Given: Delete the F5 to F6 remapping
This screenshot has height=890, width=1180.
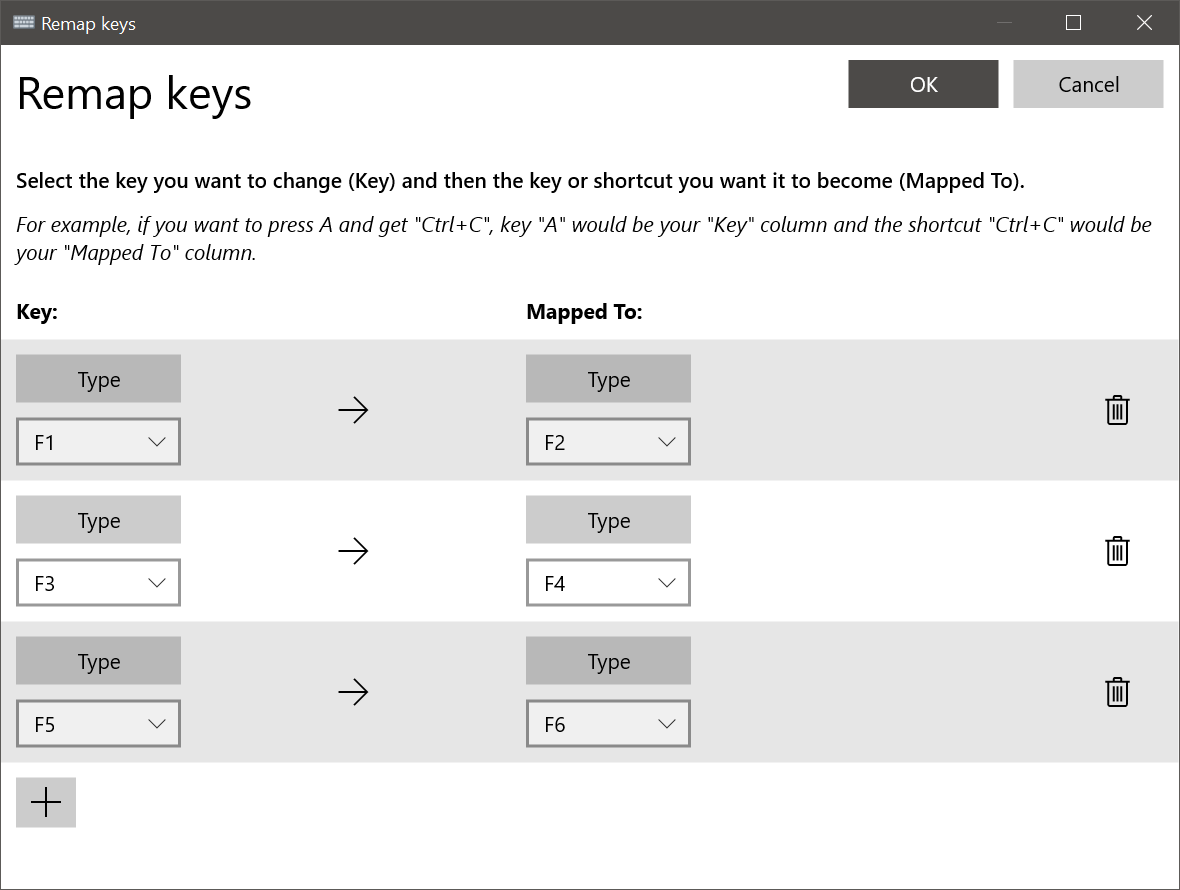Looking at the screenshot, I should [1117, 692].
